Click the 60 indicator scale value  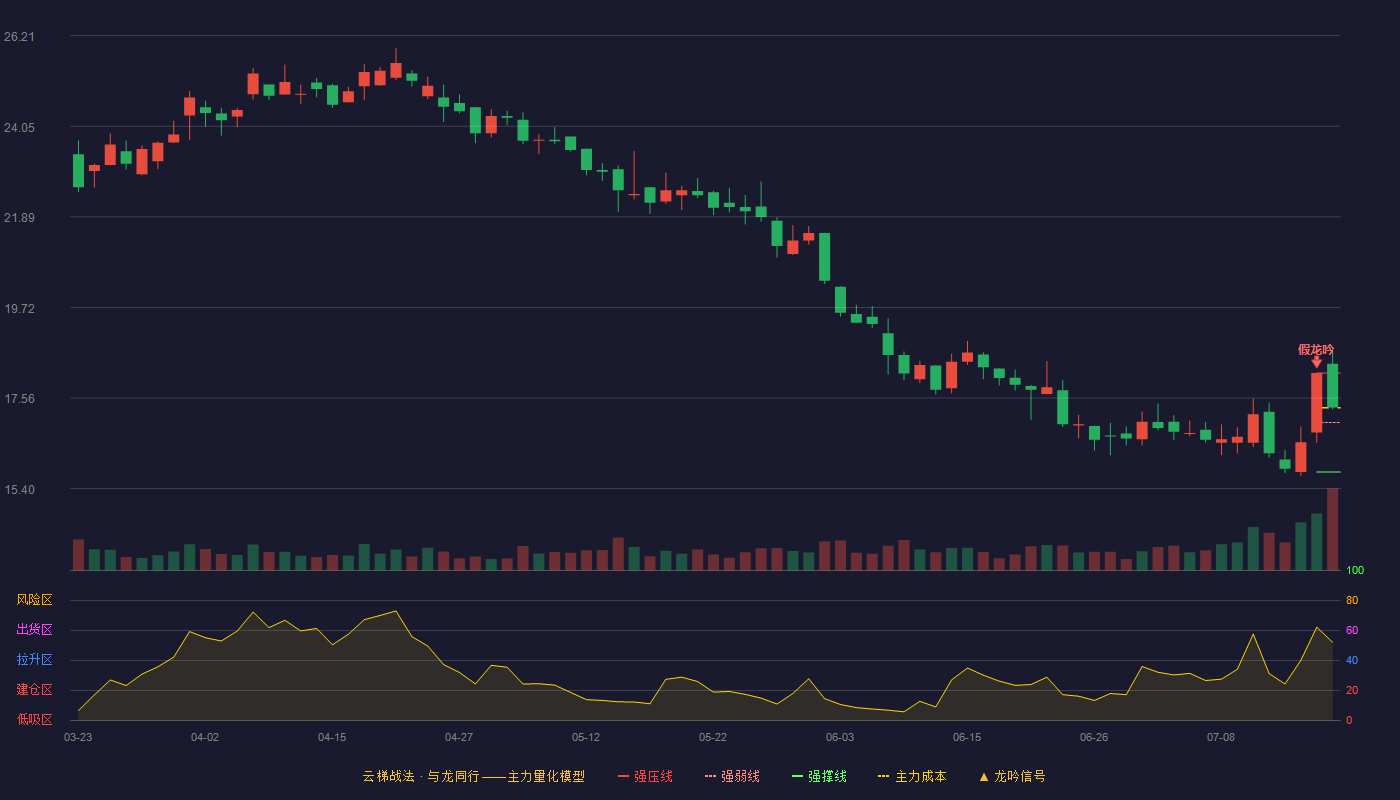point(1352,630)
